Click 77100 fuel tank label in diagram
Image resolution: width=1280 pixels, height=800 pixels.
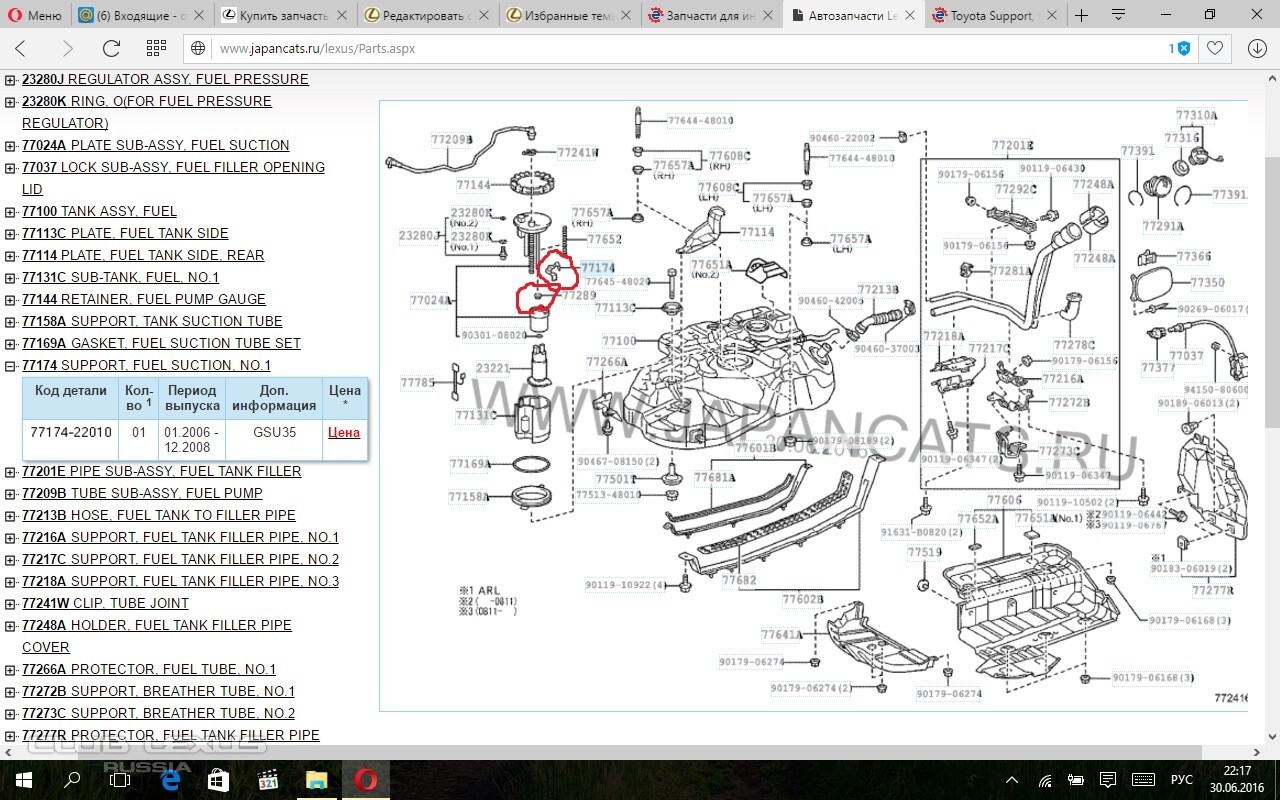pos(619,341)
